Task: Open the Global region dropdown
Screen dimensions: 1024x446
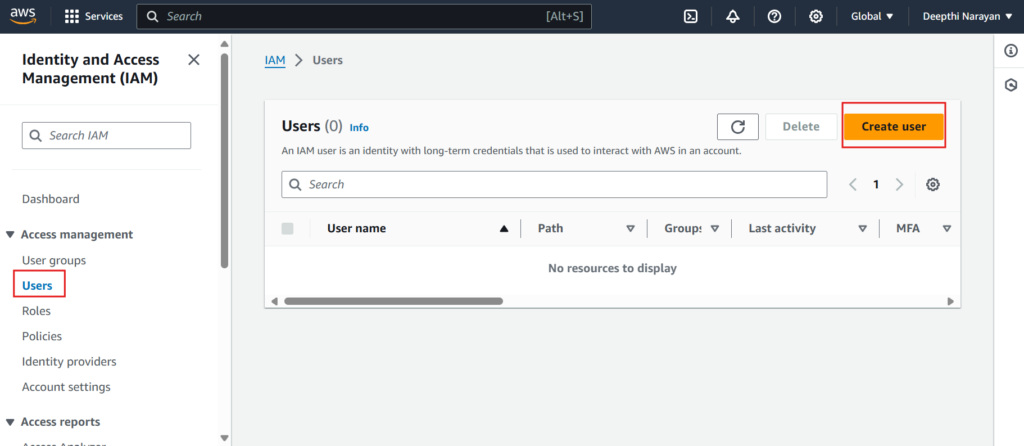Action: tap(872, 16)
